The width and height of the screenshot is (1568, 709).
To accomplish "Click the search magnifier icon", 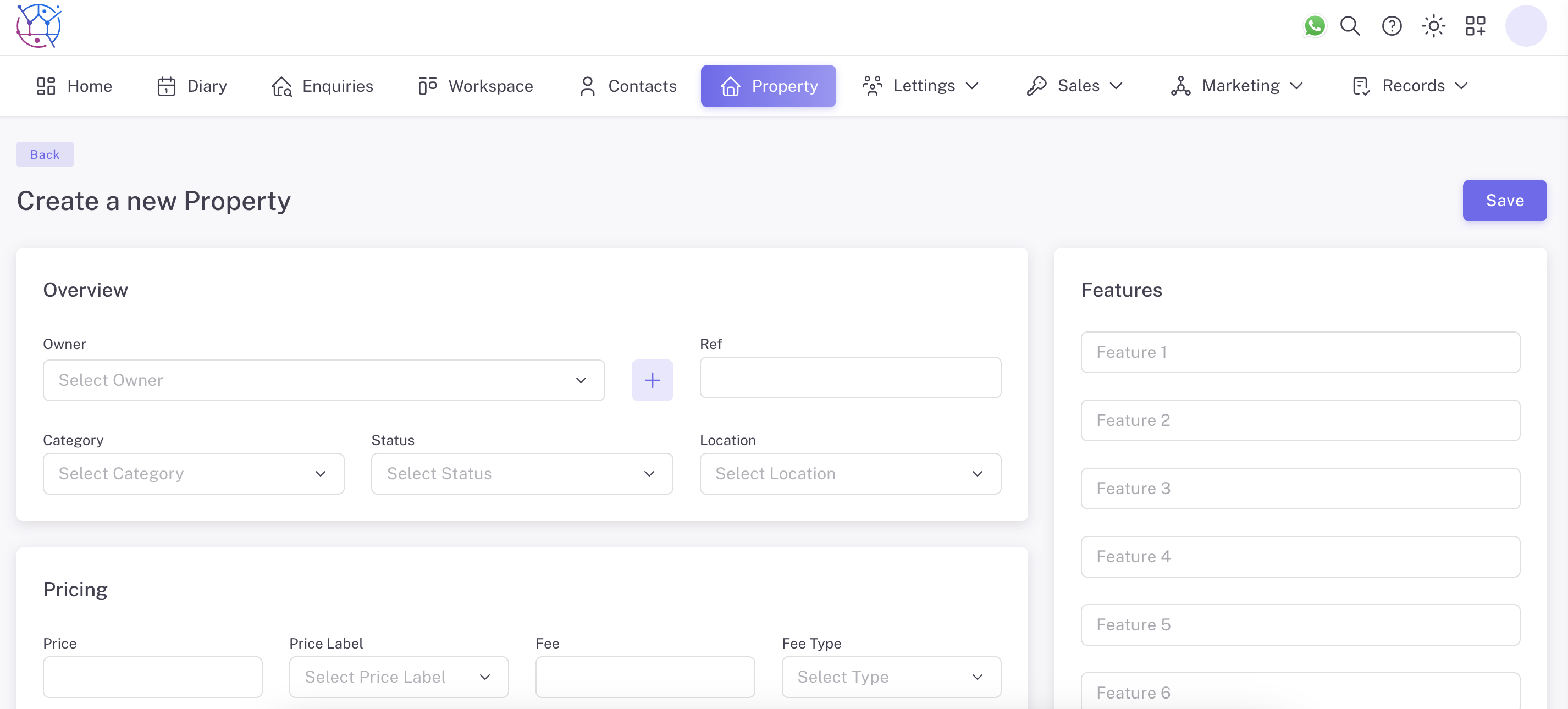I will (1350, 26).
